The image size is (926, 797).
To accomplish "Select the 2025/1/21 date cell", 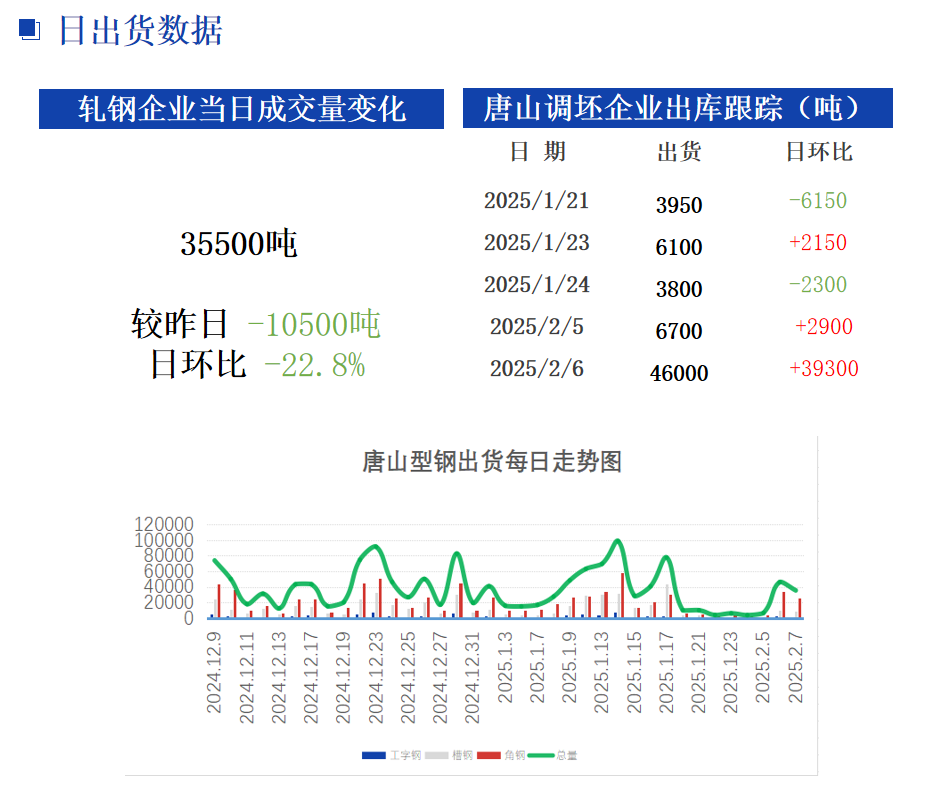I will tap(536, 201).
